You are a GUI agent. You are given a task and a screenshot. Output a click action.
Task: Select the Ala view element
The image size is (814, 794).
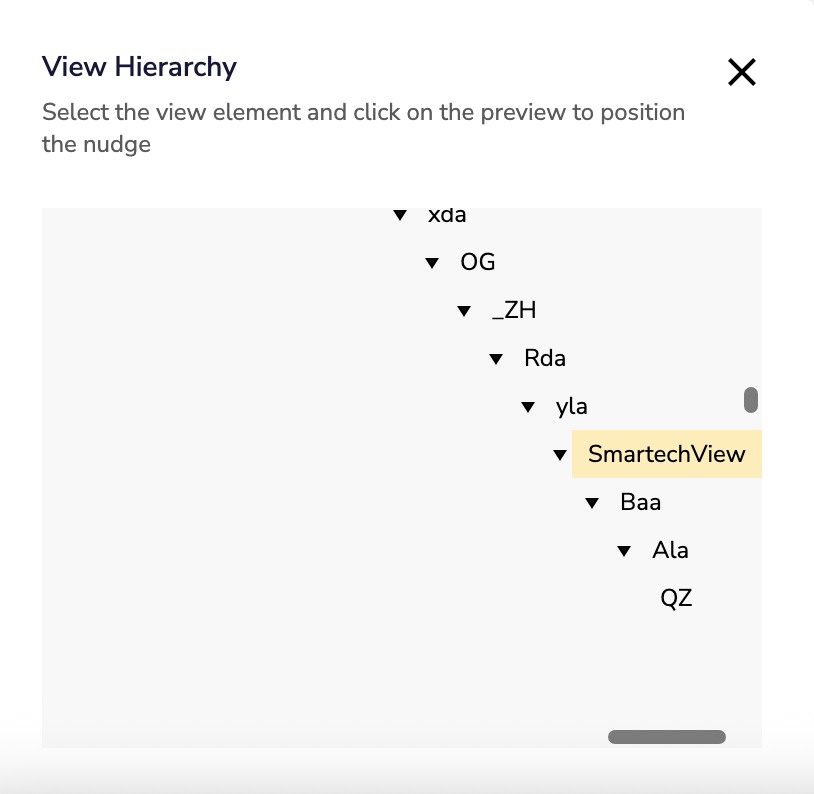[x=670, y=550]
